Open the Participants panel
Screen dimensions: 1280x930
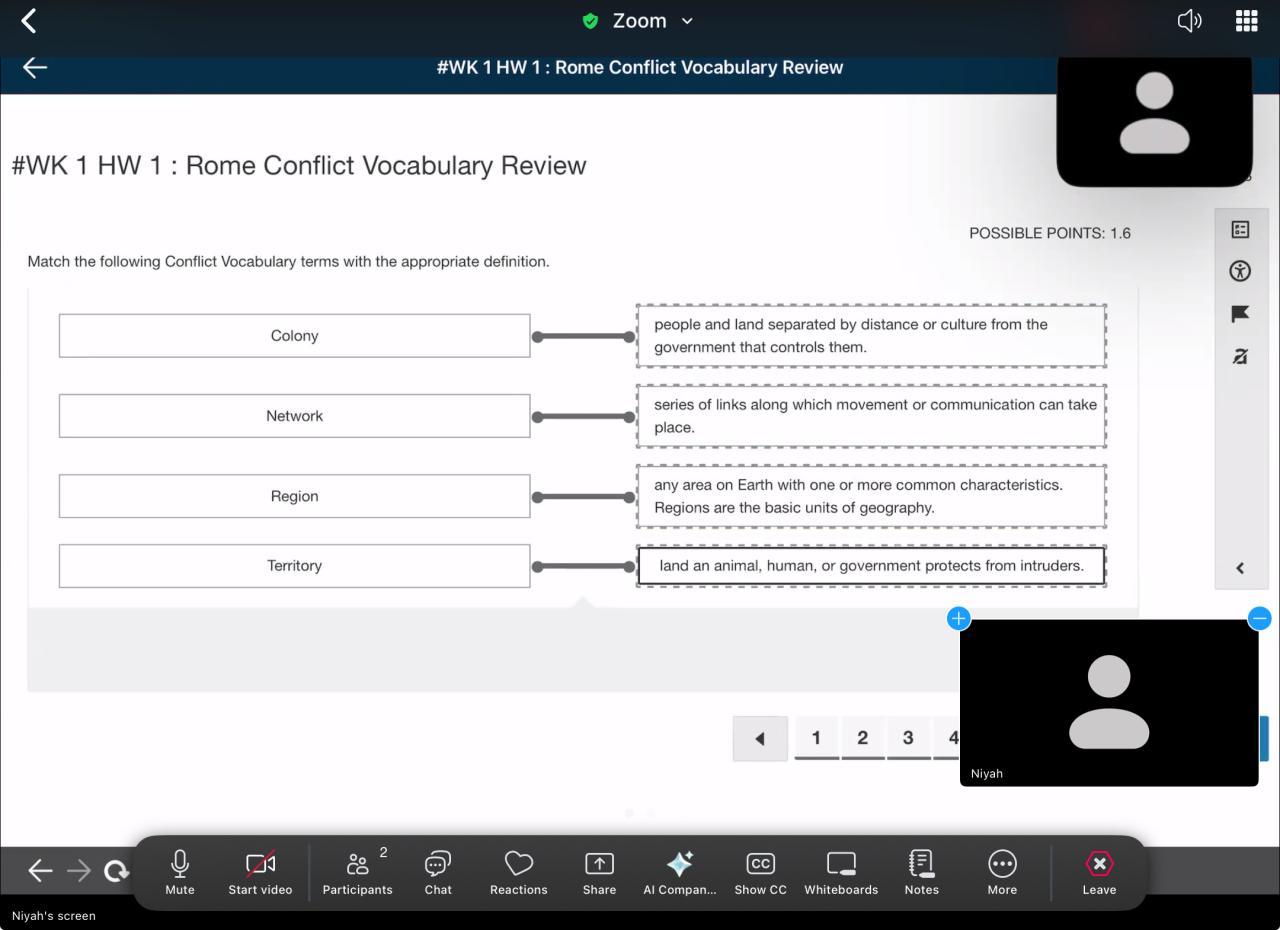point(357,872)
